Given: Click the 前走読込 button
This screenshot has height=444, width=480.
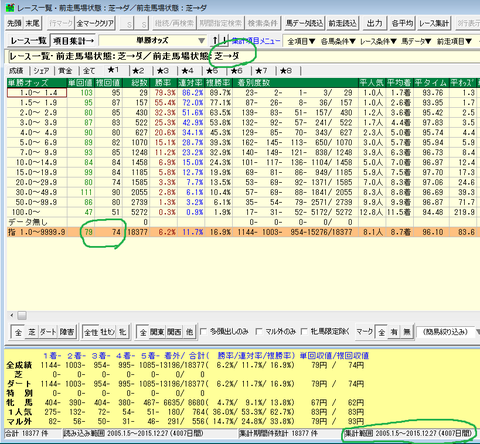Looking at the screenshot, I should (x=342, y=23).
